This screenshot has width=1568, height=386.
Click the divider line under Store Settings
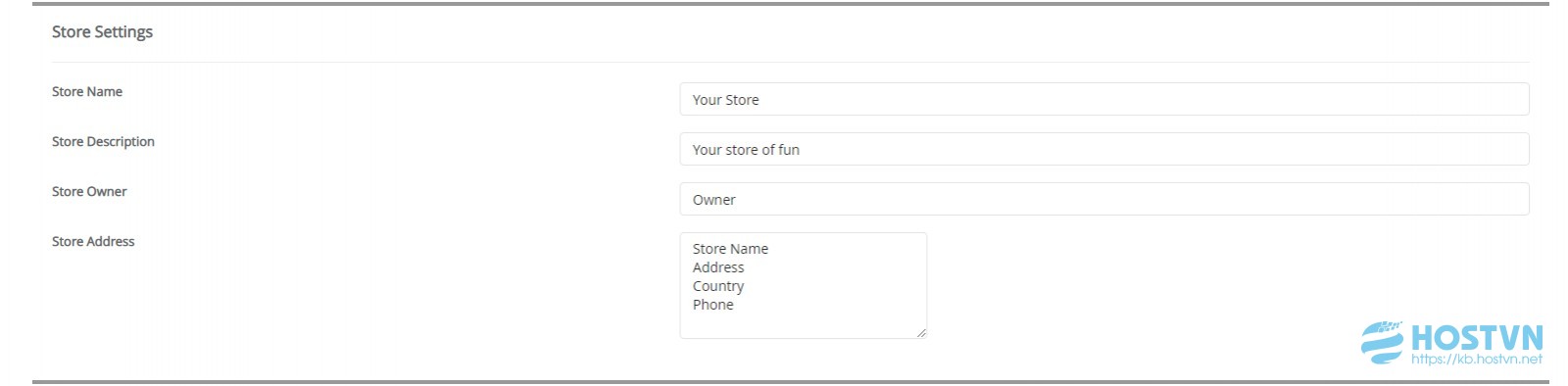click(790, 62)
